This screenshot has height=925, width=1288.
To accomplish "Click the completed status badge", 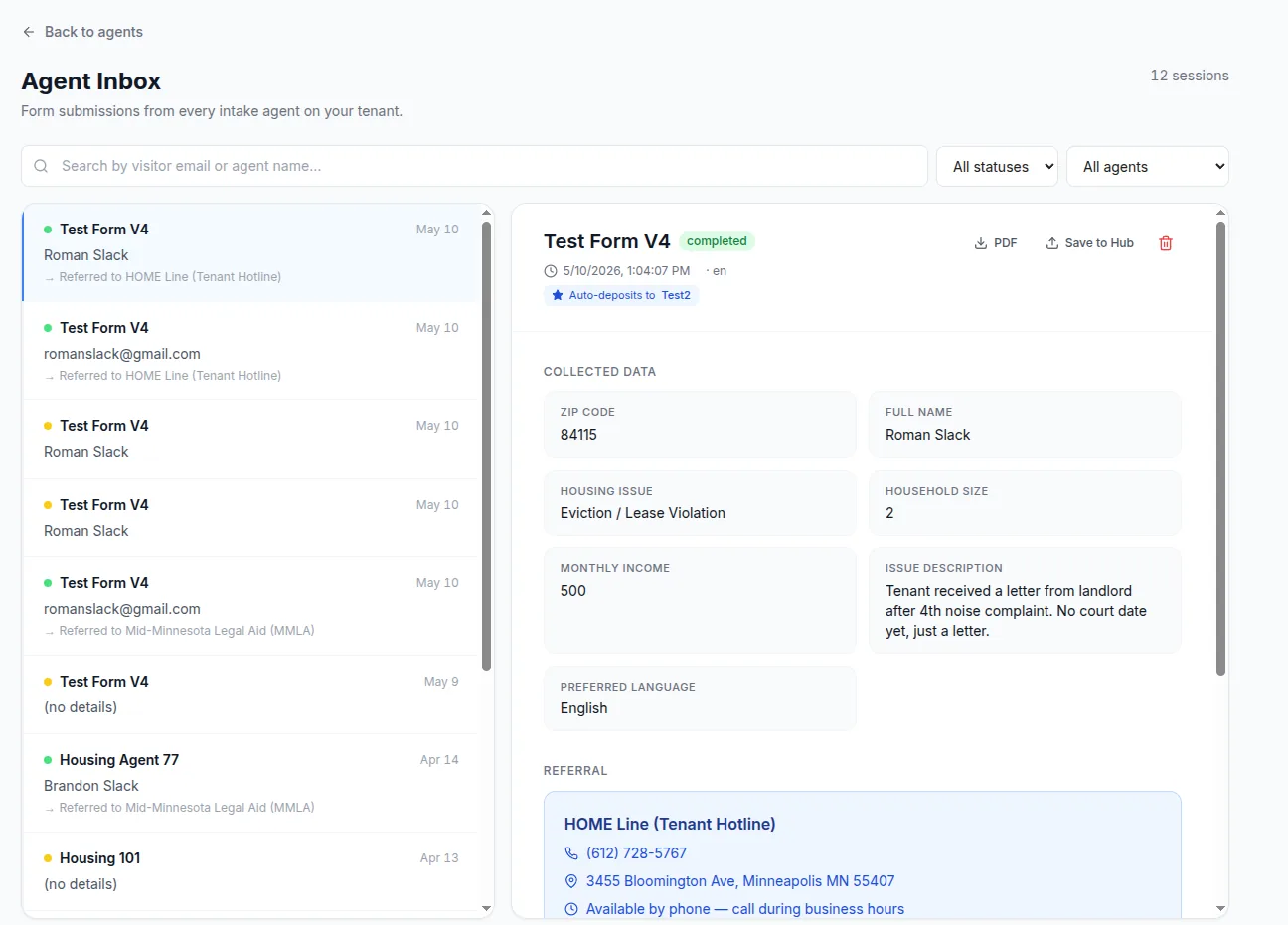I will (717, 241).
